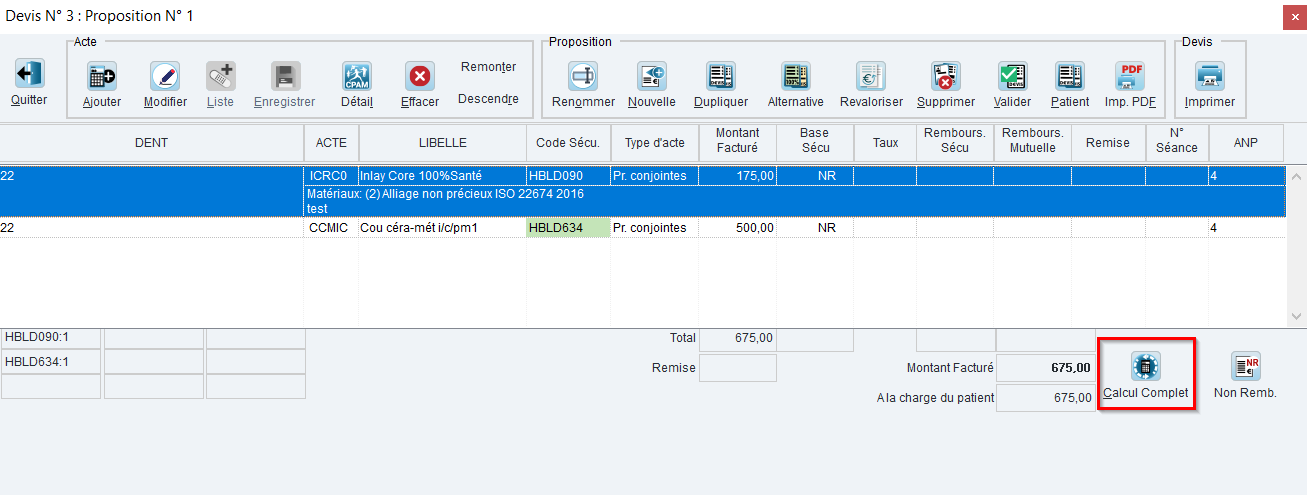Click the Base Sécu column header
This screenshot has width=1307, height=495.
click(x=815, y=143)
